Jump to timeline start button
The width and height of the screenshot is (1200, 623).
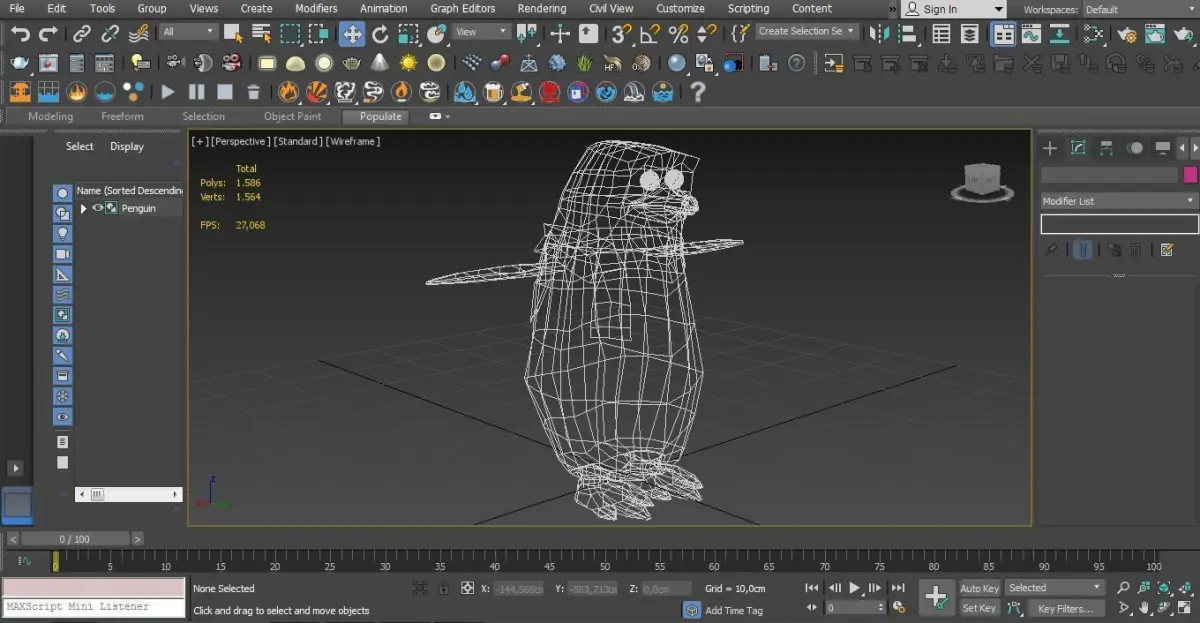[x=812, y=589]
